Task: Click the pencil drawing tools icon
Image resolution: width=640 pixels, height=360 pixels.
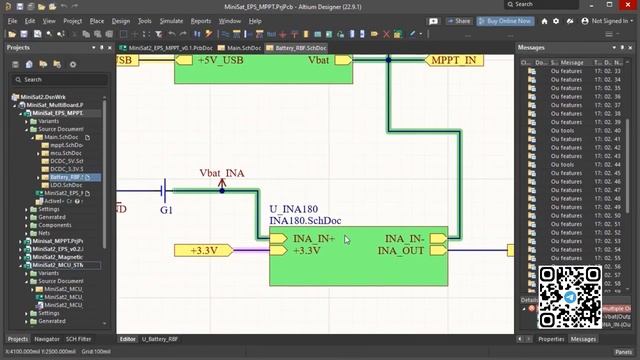Action: 413,34
